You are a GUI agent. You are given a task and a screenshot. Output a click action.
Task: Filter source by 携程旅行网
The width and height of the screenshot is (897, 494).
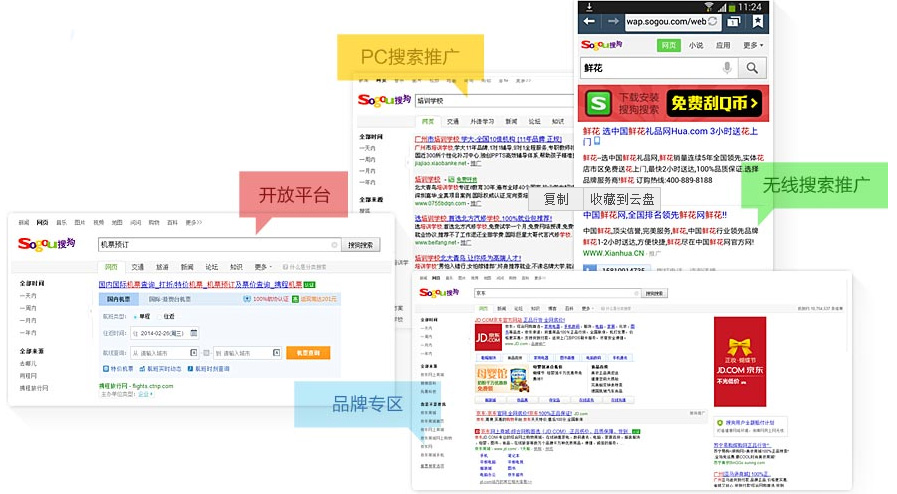34,388
